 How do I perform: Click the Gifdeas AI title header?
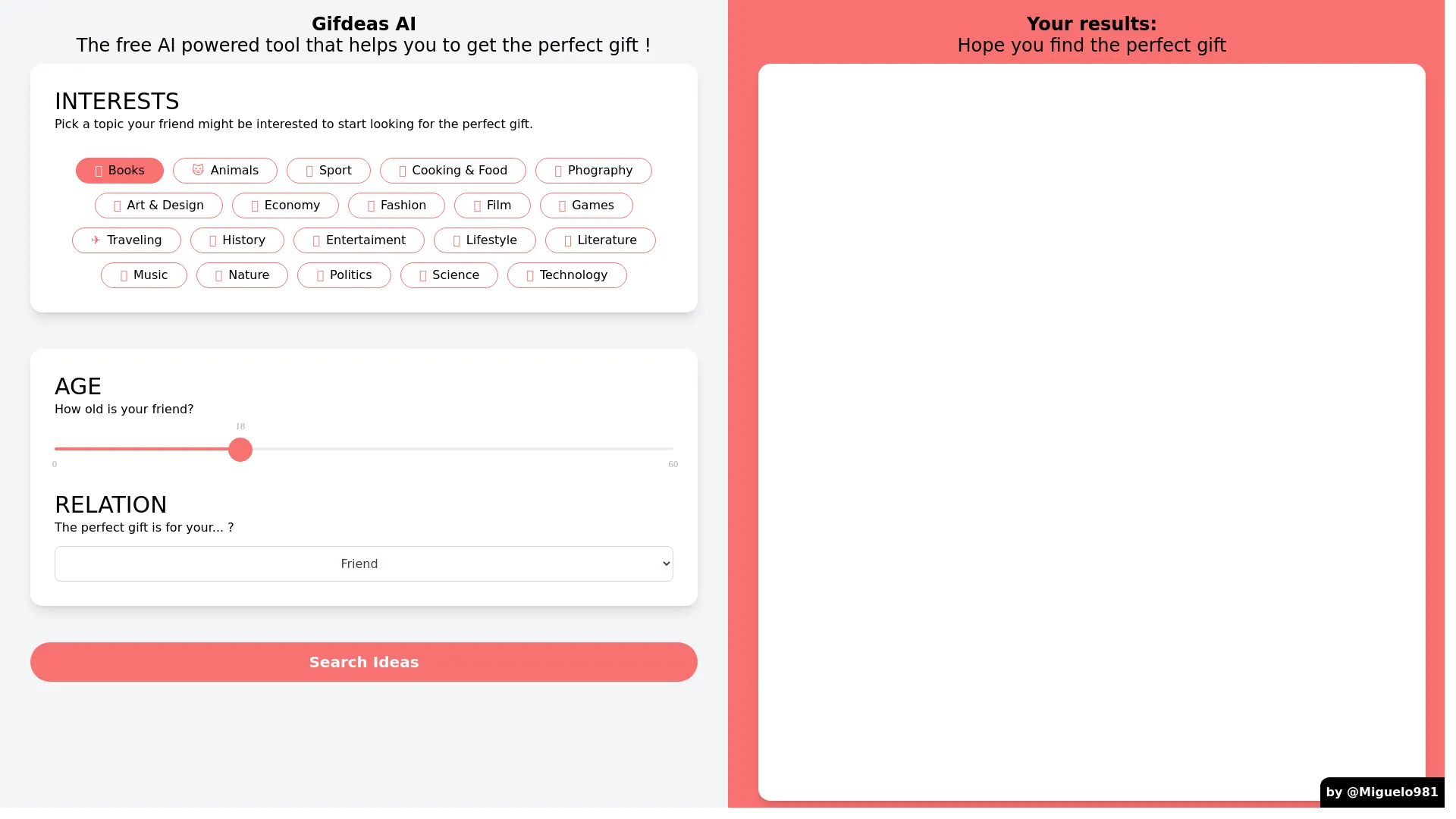pos(364,23)
